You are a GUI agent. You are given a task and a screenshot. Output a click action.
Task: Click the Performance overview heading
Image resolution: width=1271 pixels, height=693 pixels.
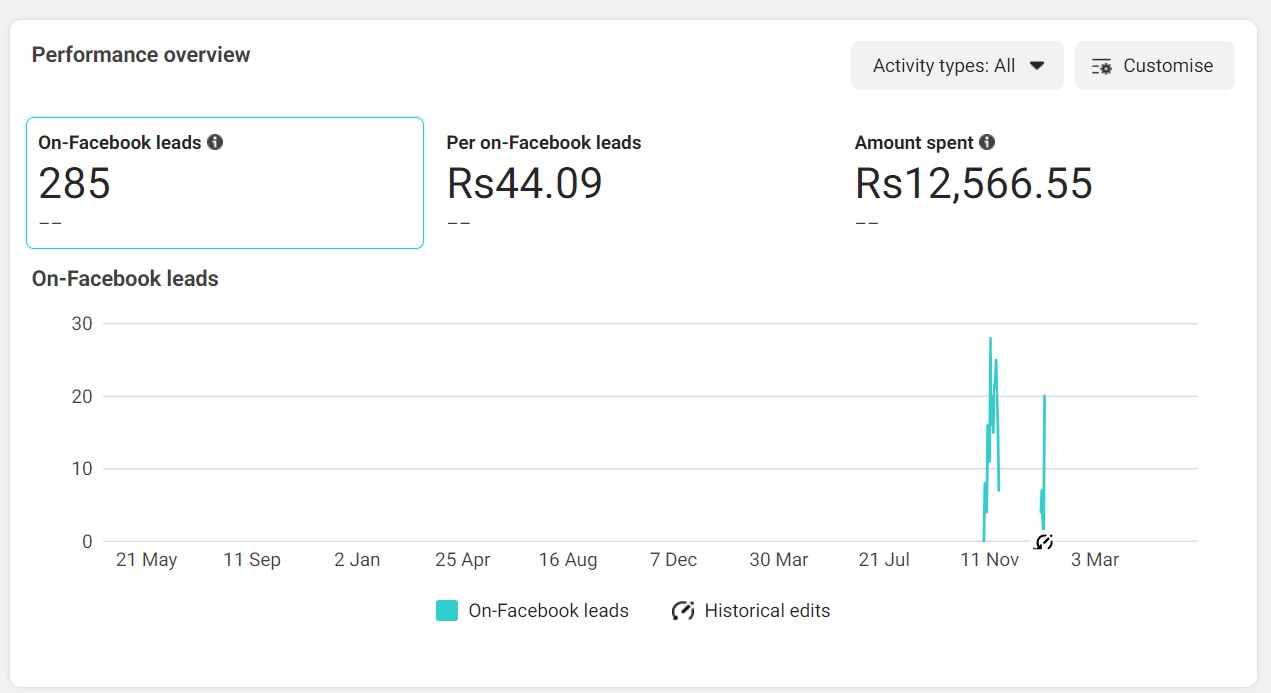coord(141,55)
